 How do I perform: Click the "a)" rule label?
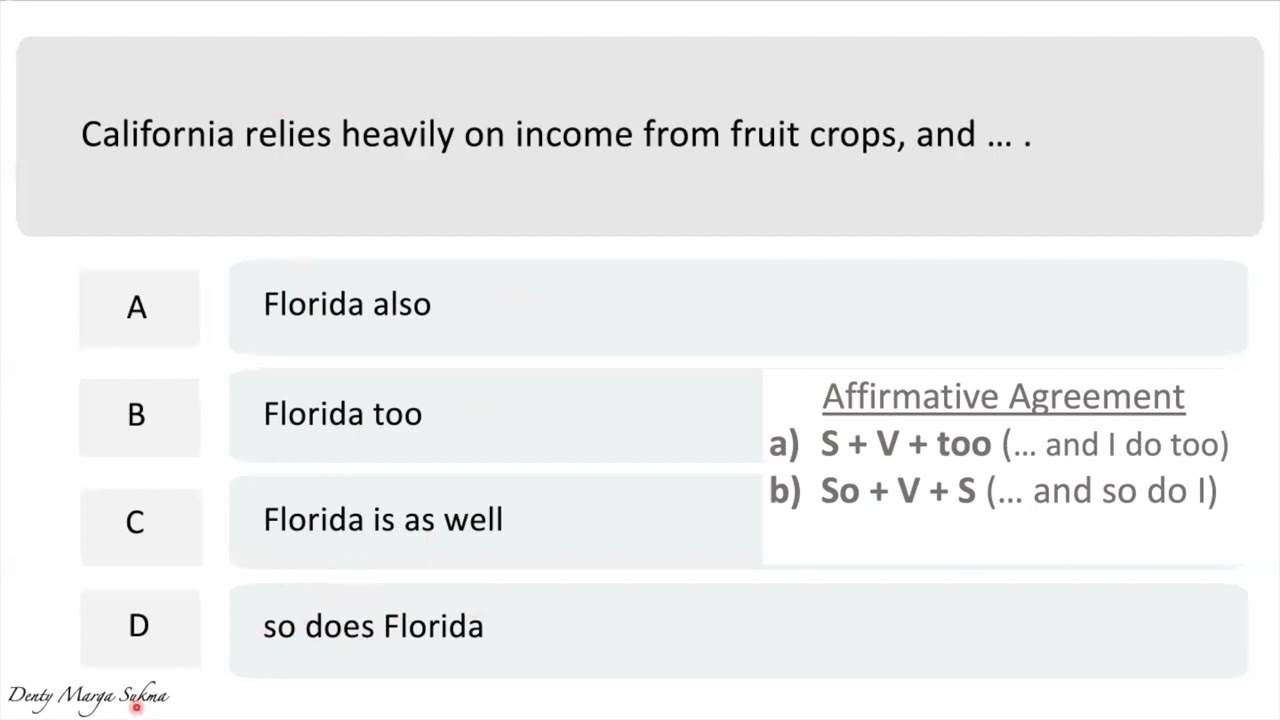(783, 444)
